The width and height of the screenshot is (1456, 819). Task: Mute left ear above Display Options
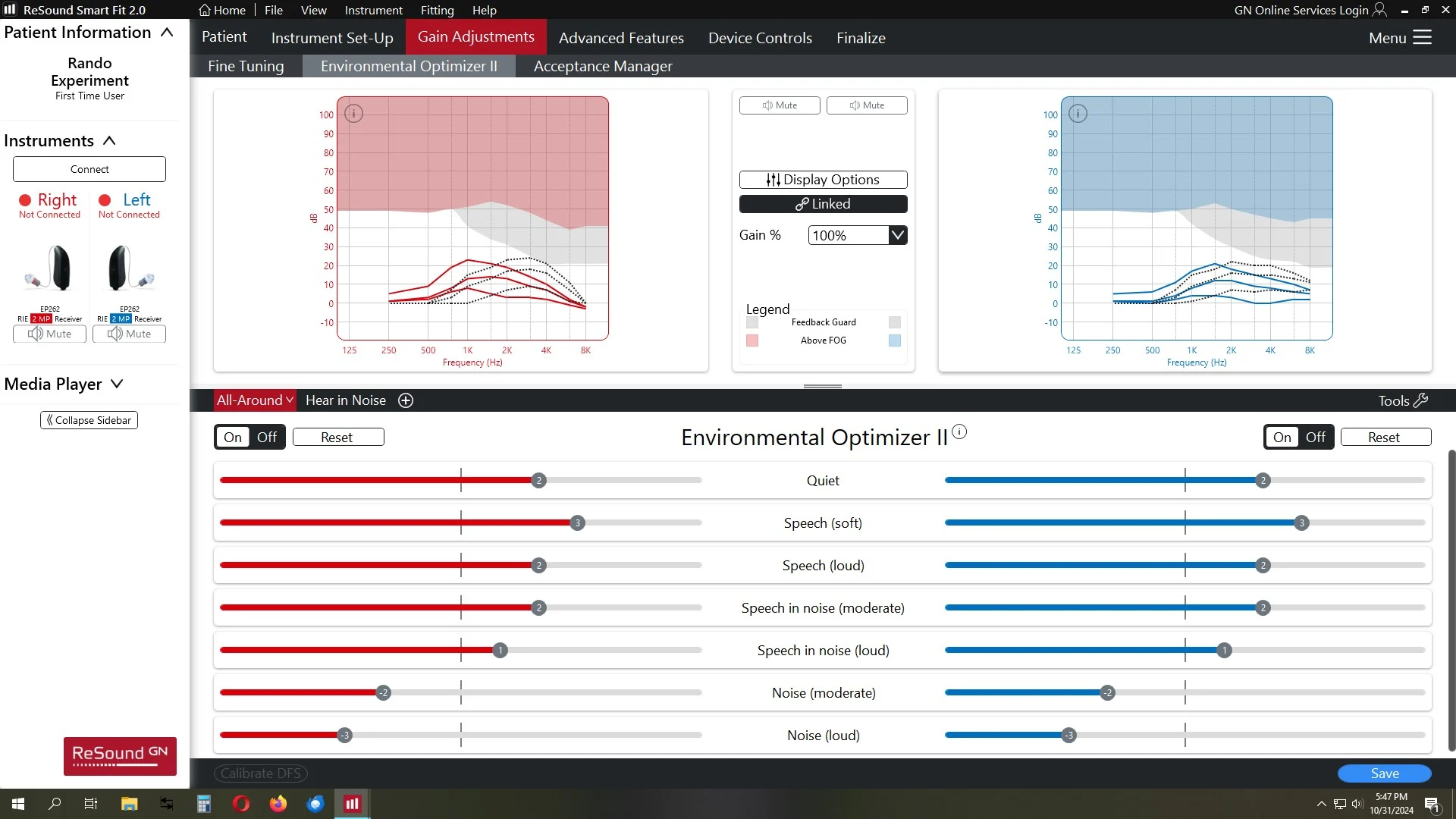click(867, 105)
